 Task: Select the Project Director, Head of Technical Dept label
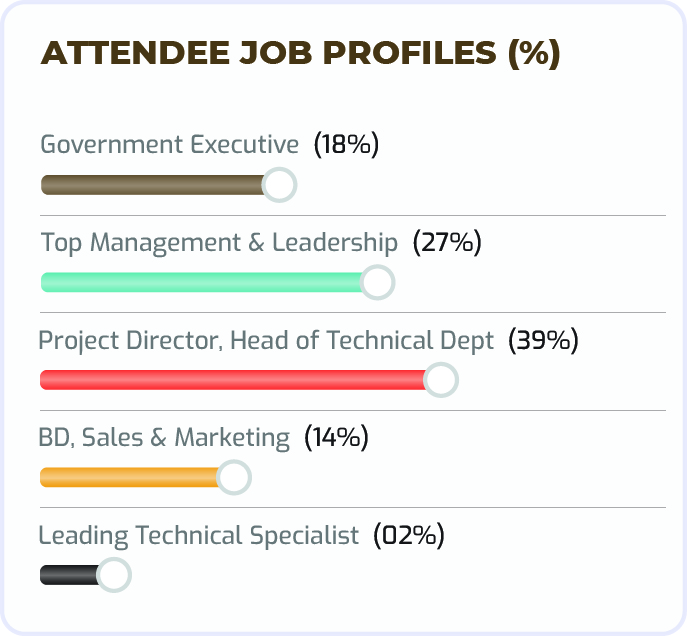point(266,340)
